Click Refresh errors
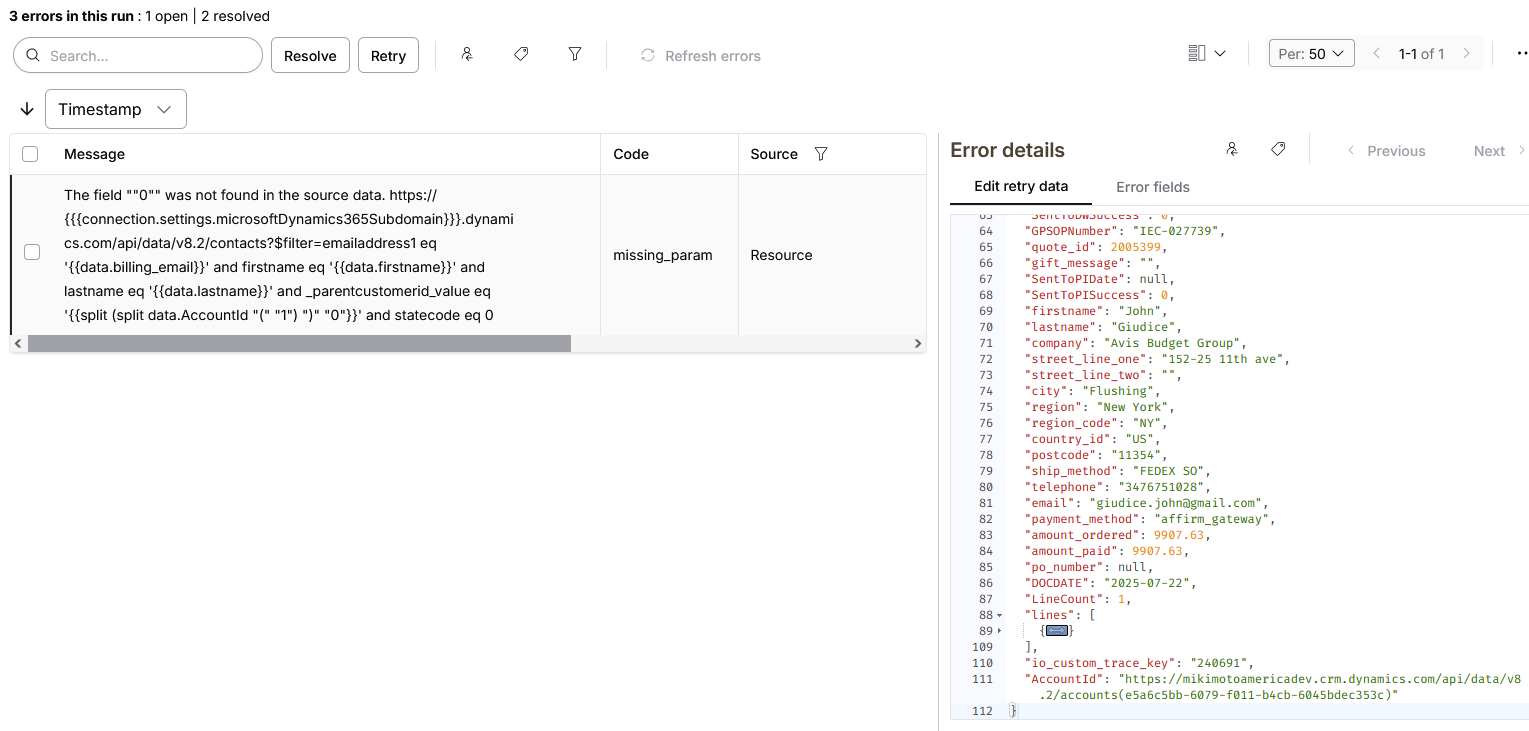The width and height of the screenshot is (1529, 731). [701, 56]
